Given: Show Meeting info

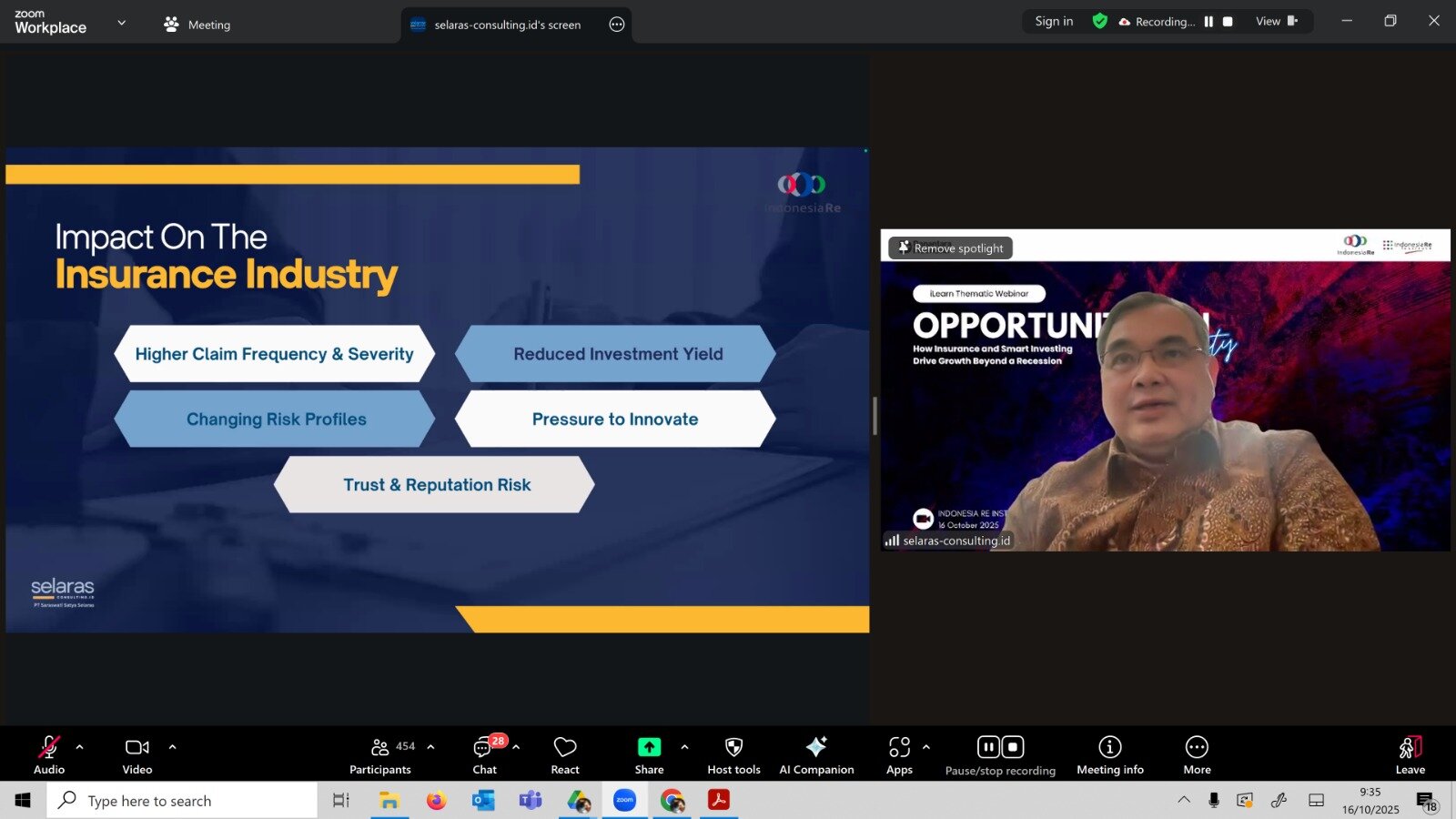Looking at the screenshot, I should coord(1109,755).
